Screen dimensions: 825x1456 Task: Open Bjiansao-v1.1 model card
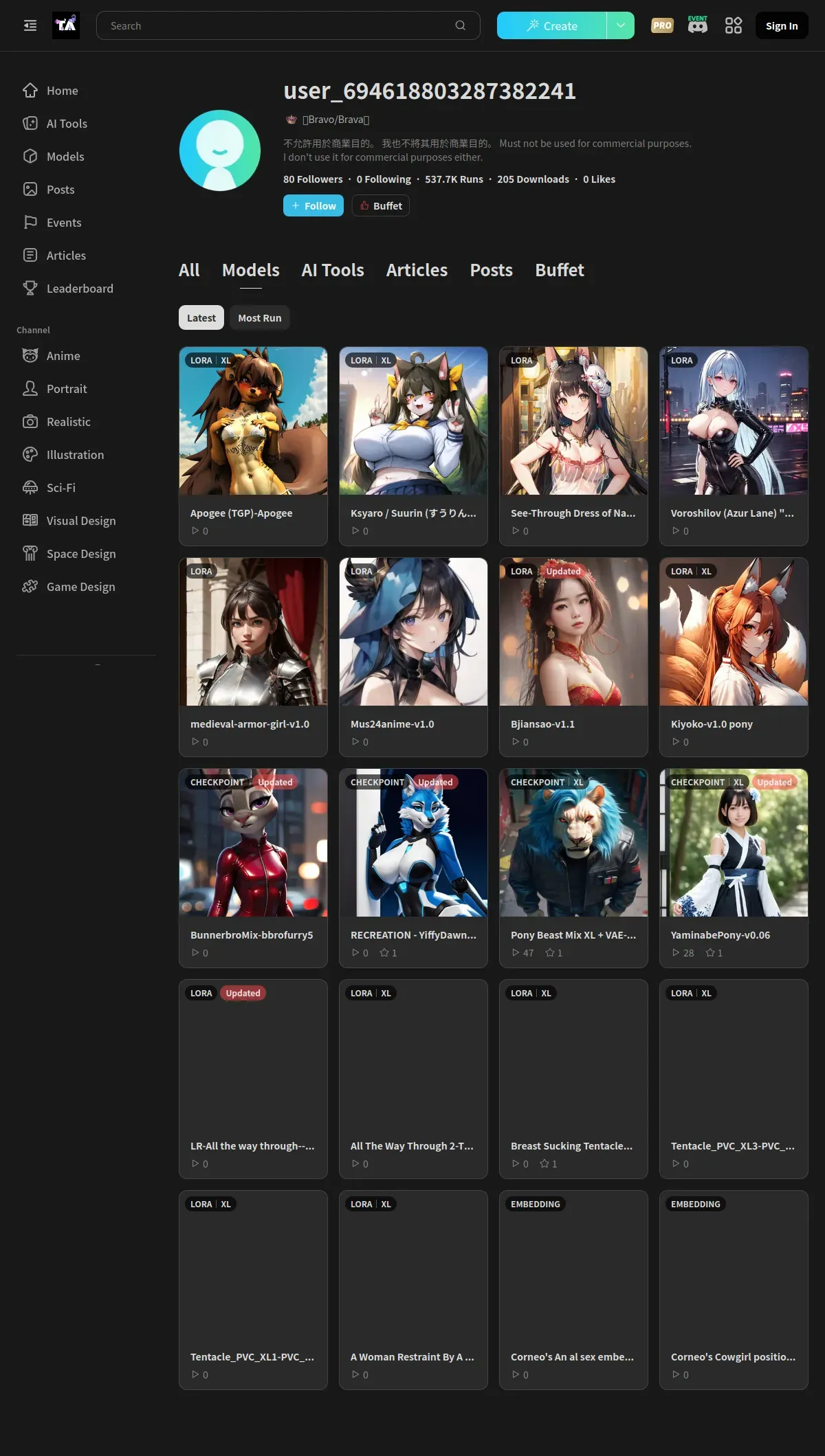[573, 657]
